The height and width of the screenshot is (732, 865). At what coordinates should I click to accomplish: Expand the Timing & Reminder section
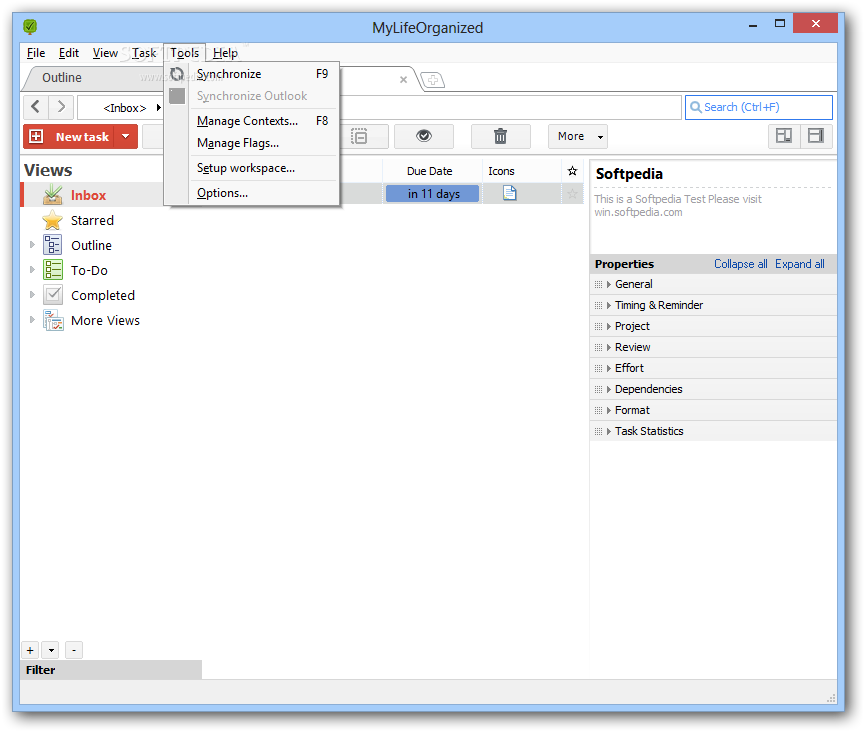608,306
